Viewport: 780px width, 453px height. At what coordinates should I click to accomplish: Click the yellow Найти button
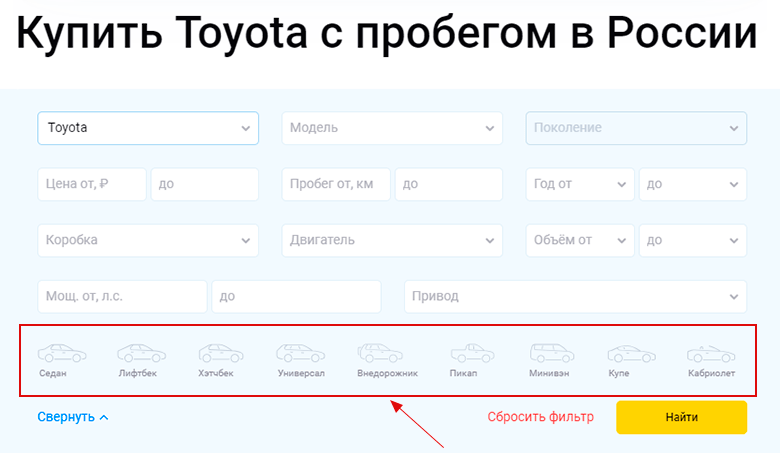682,417
